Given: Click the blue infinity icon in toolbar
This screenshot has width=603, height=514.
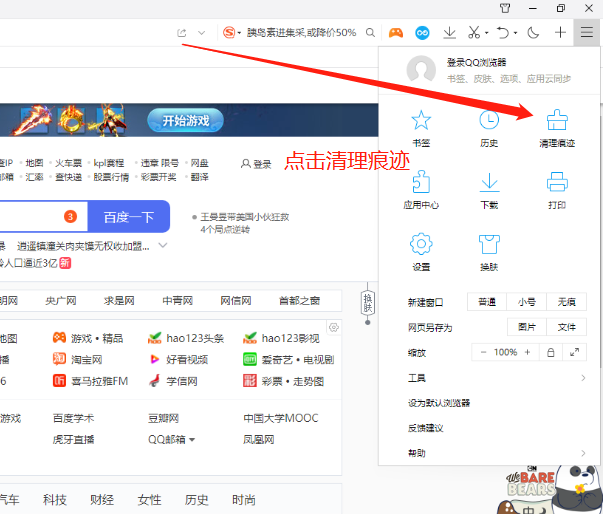Looking at the screenshot, I should click(x=422, y=33).
